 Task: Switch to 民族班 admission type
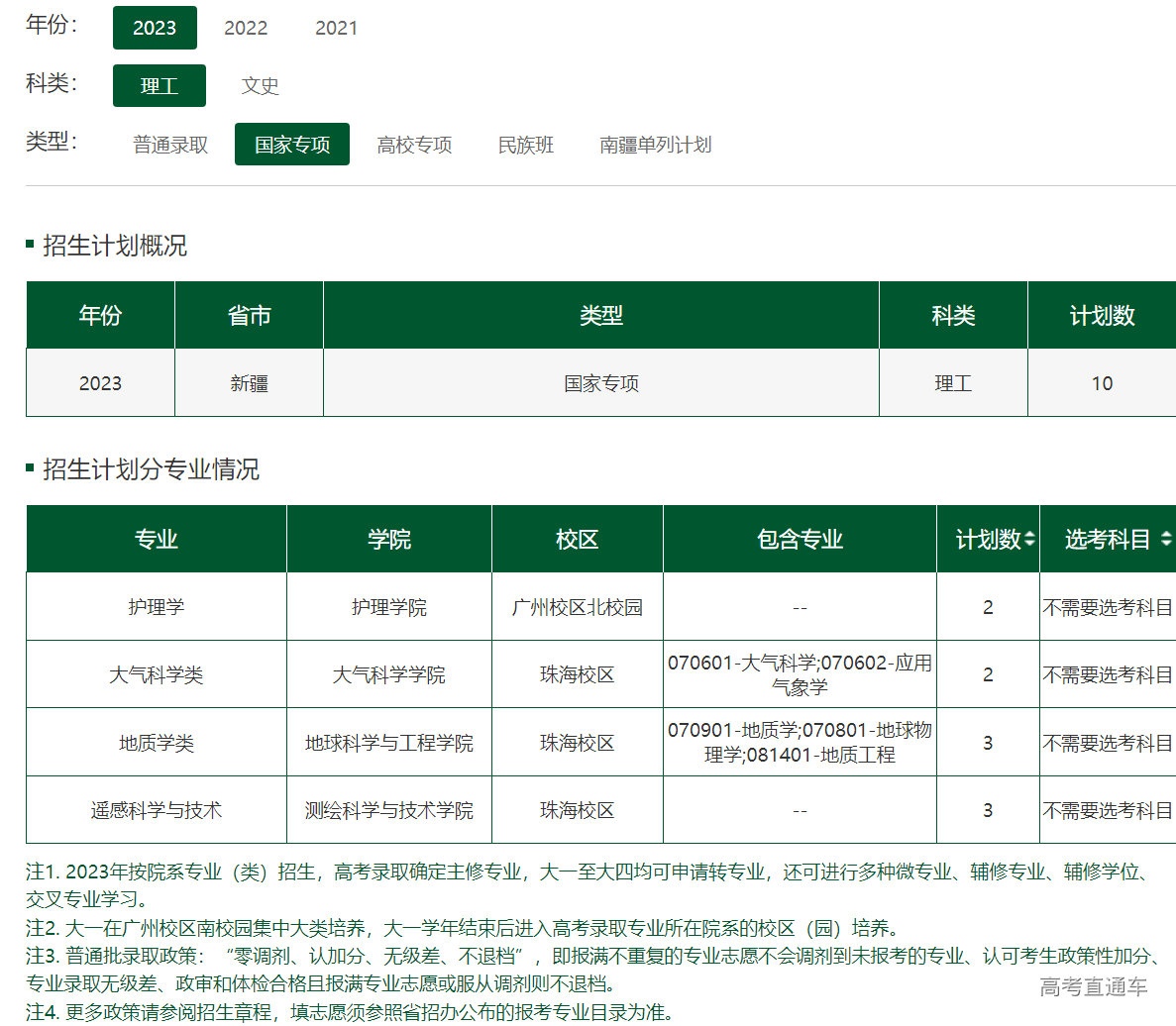click(x=525, y=145)
